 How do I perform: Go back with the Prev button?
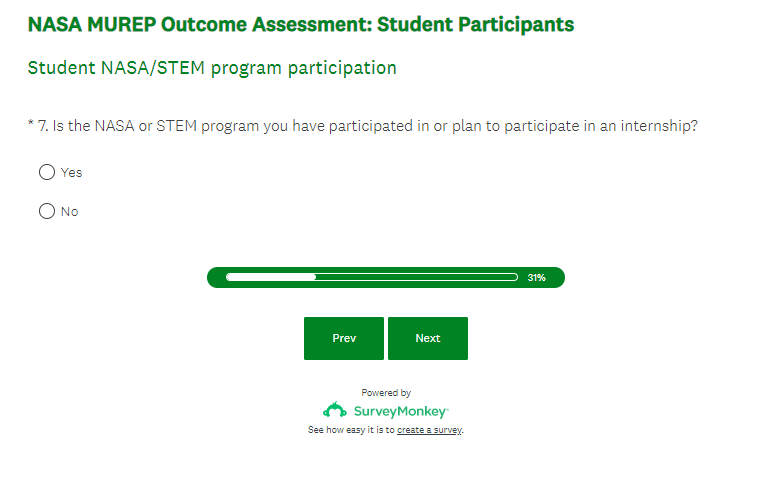(344, 338)
